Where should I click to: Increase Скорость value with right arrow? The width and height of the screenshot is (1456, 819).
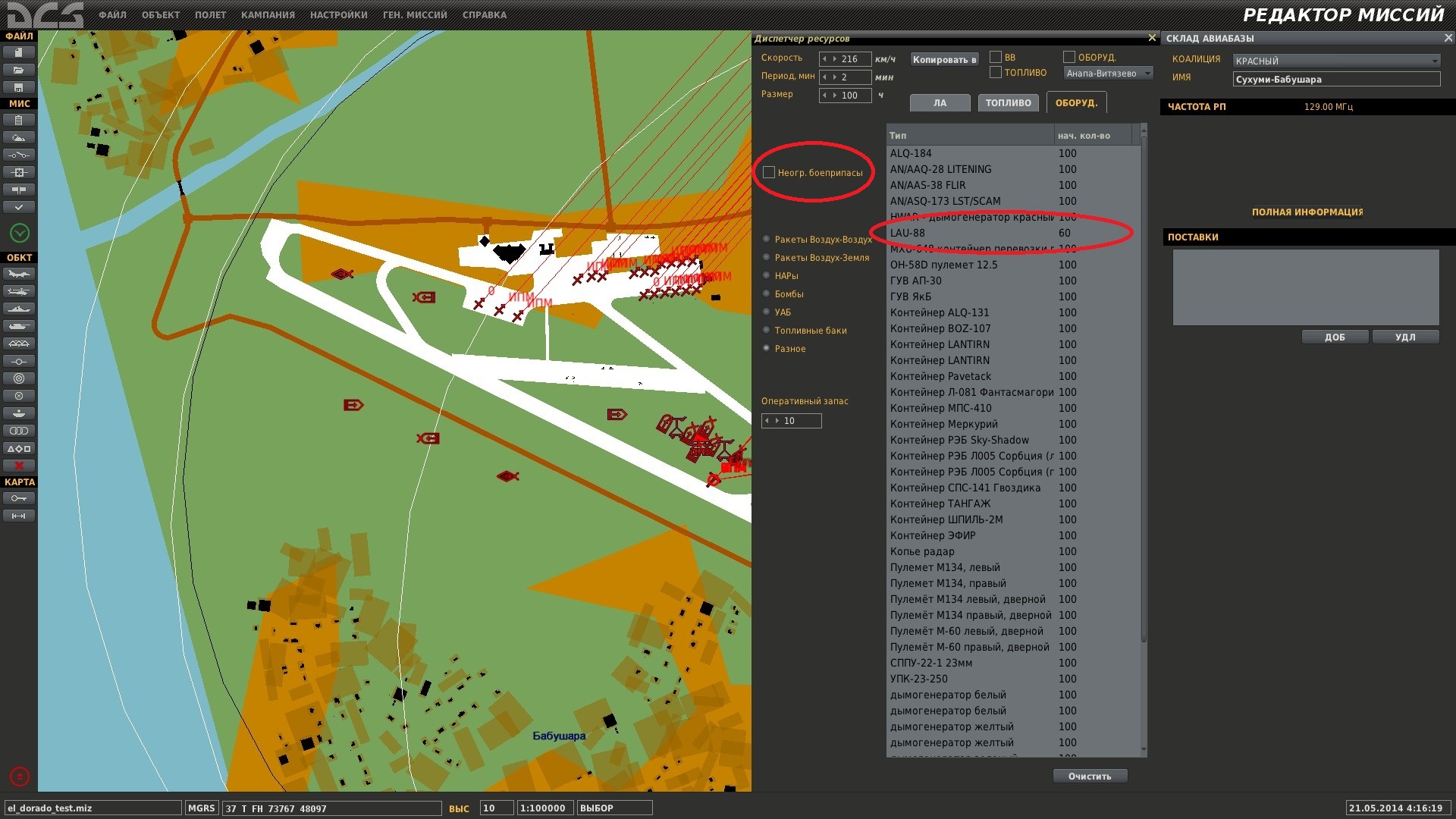coord(835,58)
